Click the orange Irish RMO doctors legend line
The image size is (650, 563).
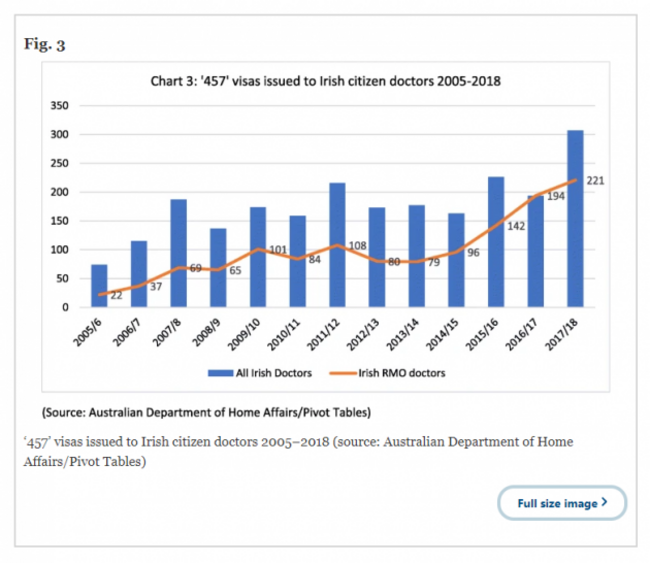click(343, 373)
